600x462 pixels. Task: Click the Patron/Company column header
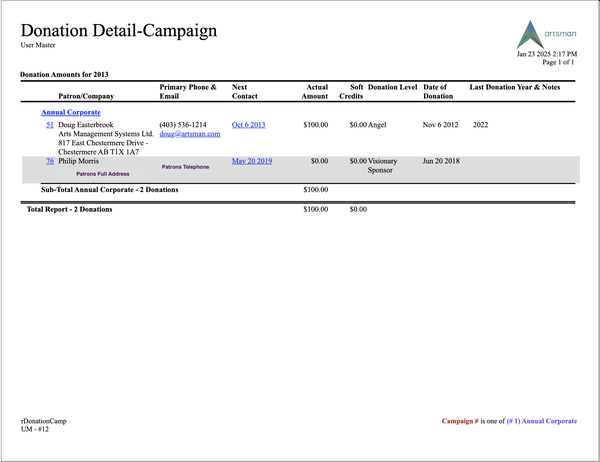point(86,96)
